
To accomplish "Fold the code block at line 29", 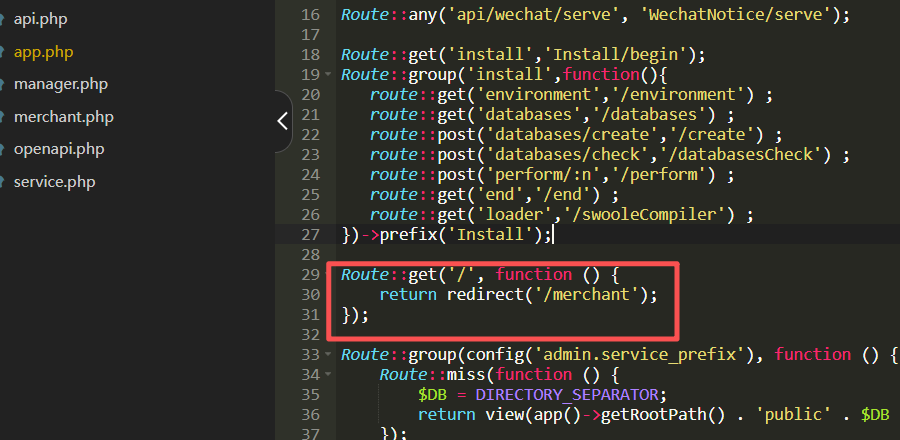I will [328, 275].
